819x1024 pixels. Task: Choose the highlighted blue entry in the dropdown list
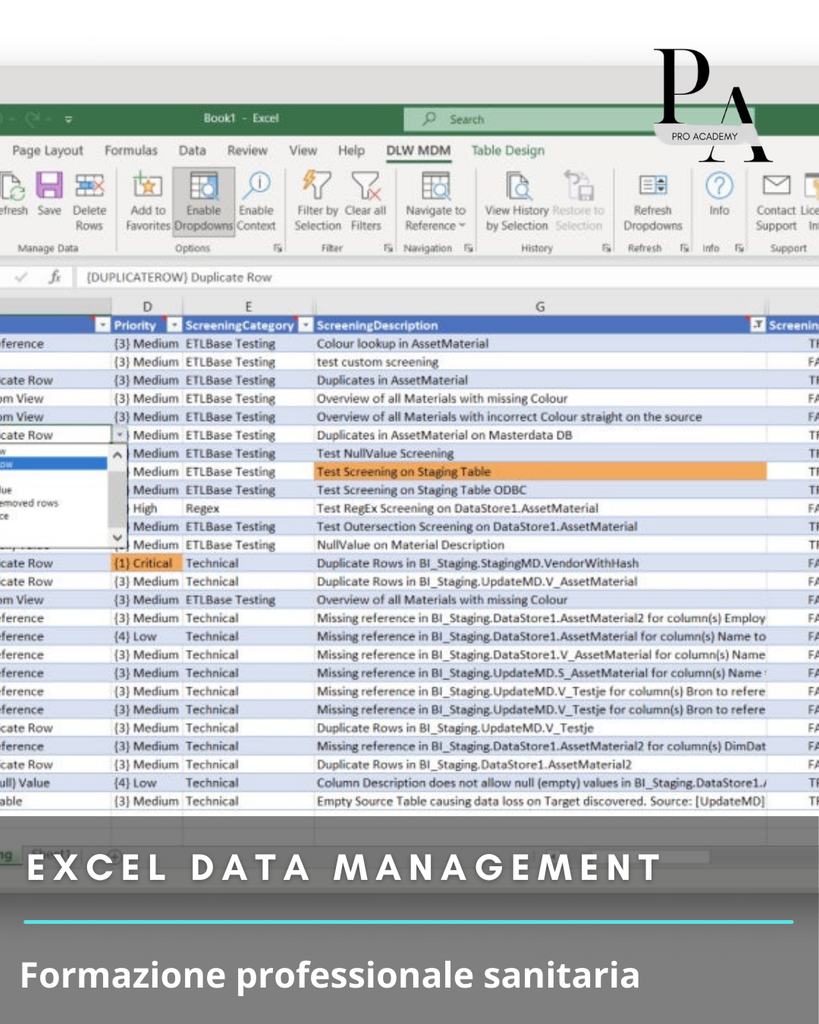54,464
